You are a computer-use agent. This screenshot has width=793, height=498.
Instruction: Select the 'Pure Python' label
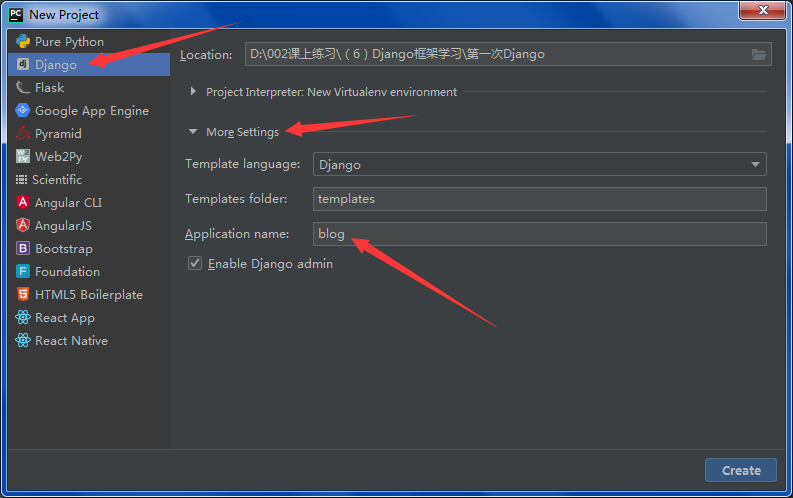(x=69, y=42)
